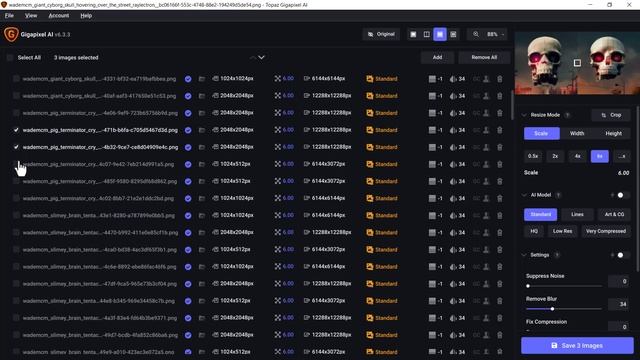Select the Low Res AI model

(562, 231)
